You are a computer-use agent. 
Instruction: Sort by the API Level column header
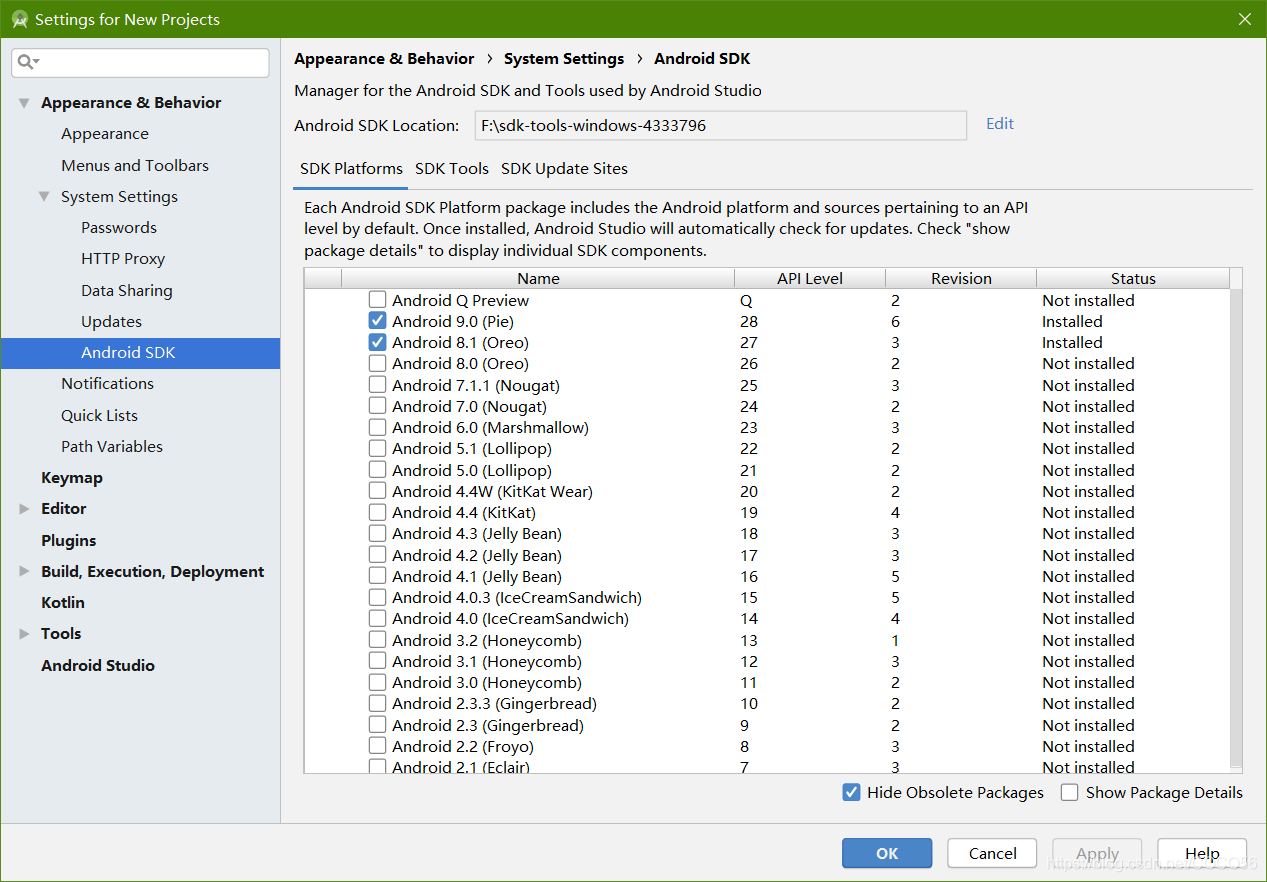(810, 279)
